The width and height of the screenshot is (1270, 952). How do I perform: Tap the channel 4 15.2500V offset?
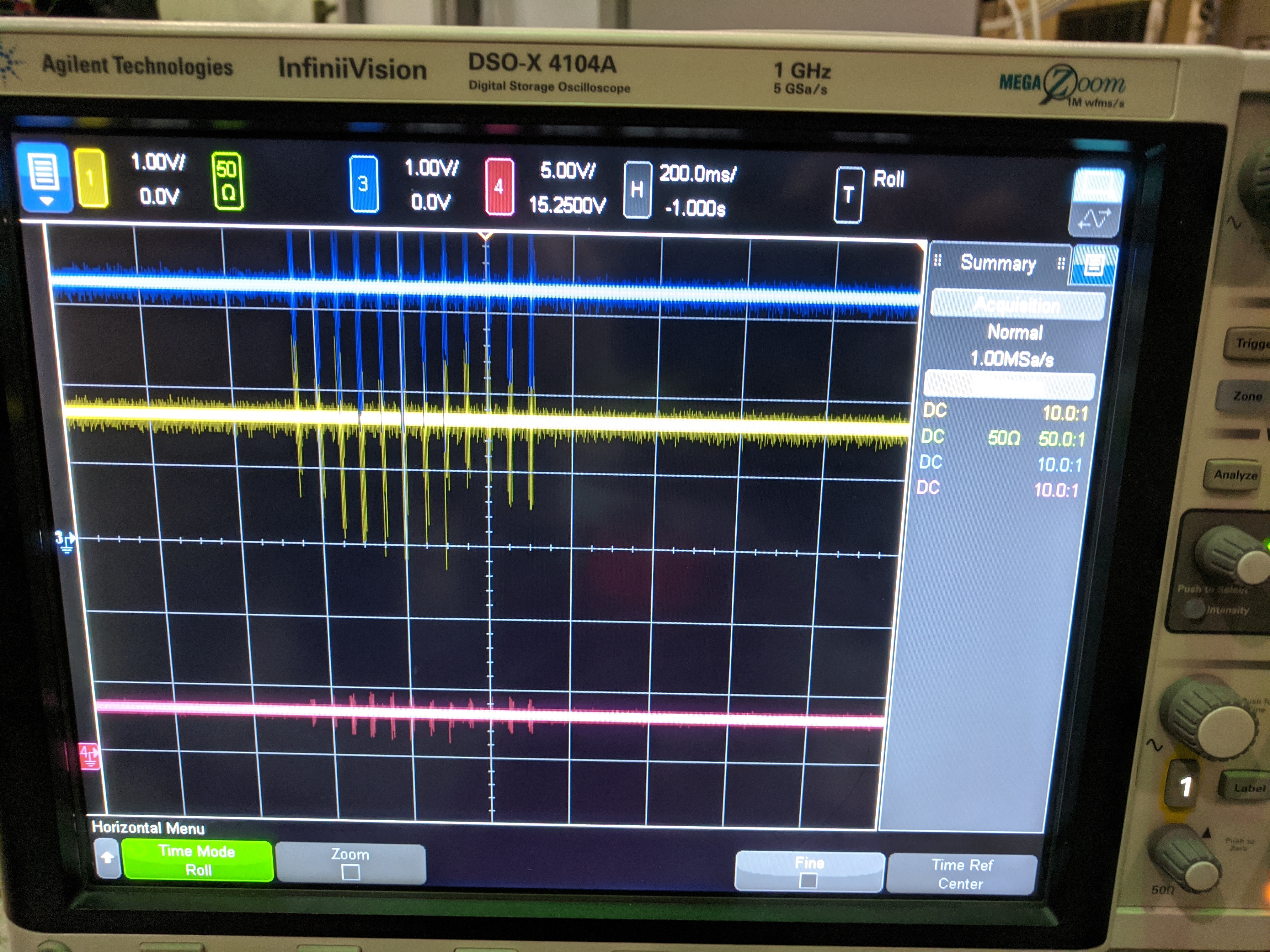(x=567, y=205)
